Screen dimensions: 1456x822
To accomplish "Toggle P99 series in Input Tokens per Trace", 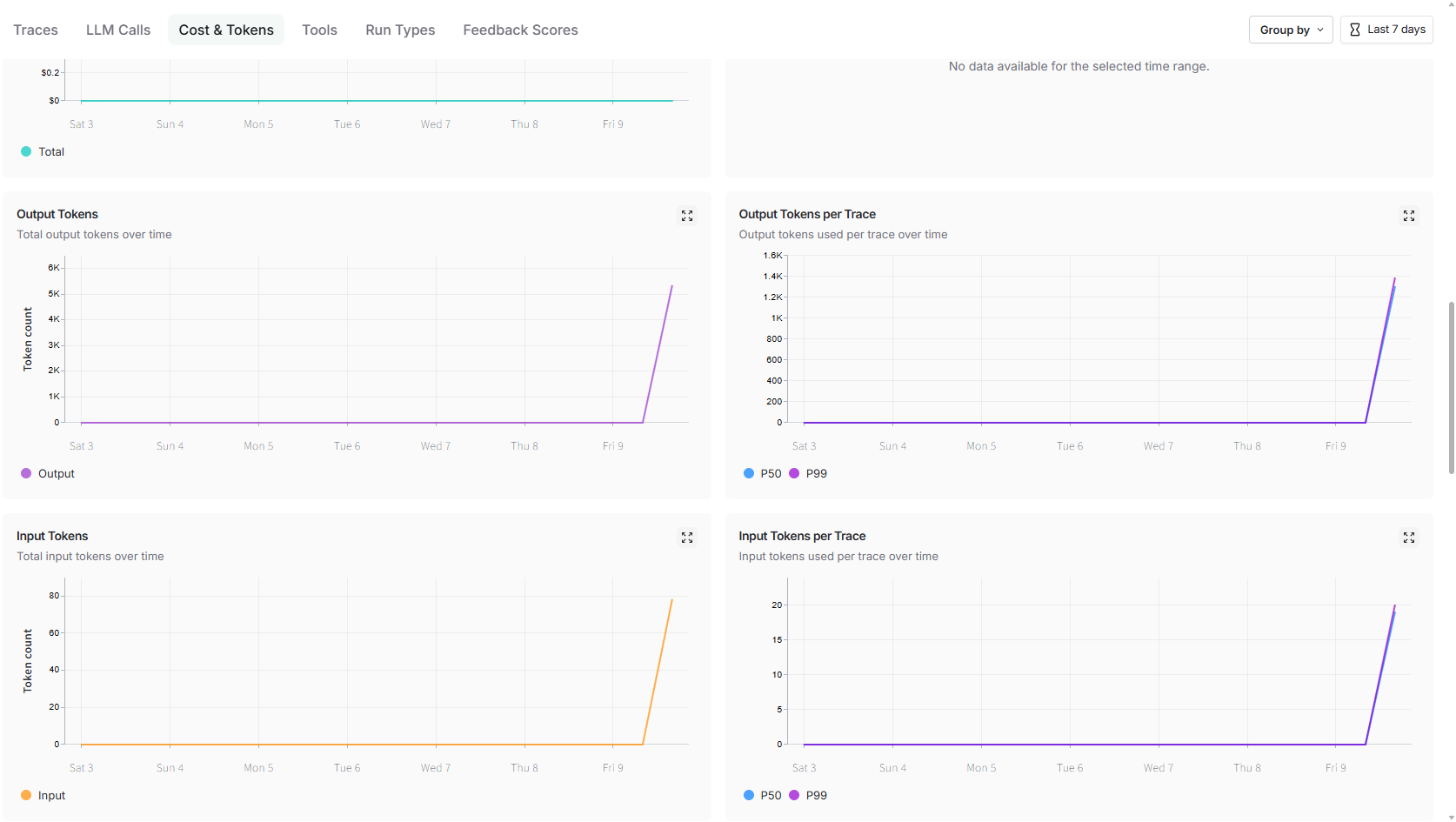I will pyautogui.click(x=808, y=795).
